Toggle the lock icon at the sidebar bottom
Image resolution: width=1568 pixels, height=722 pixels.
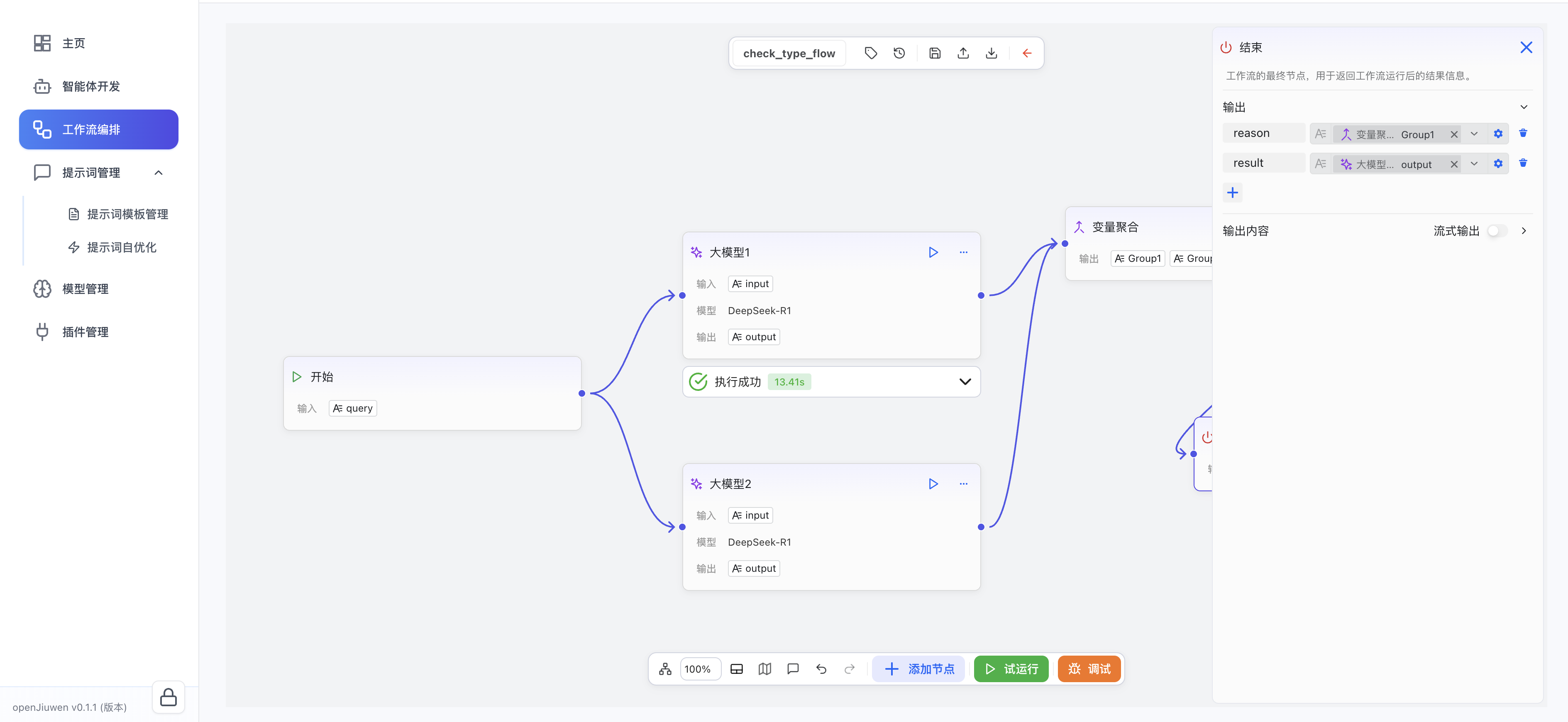tap(168, 697)
